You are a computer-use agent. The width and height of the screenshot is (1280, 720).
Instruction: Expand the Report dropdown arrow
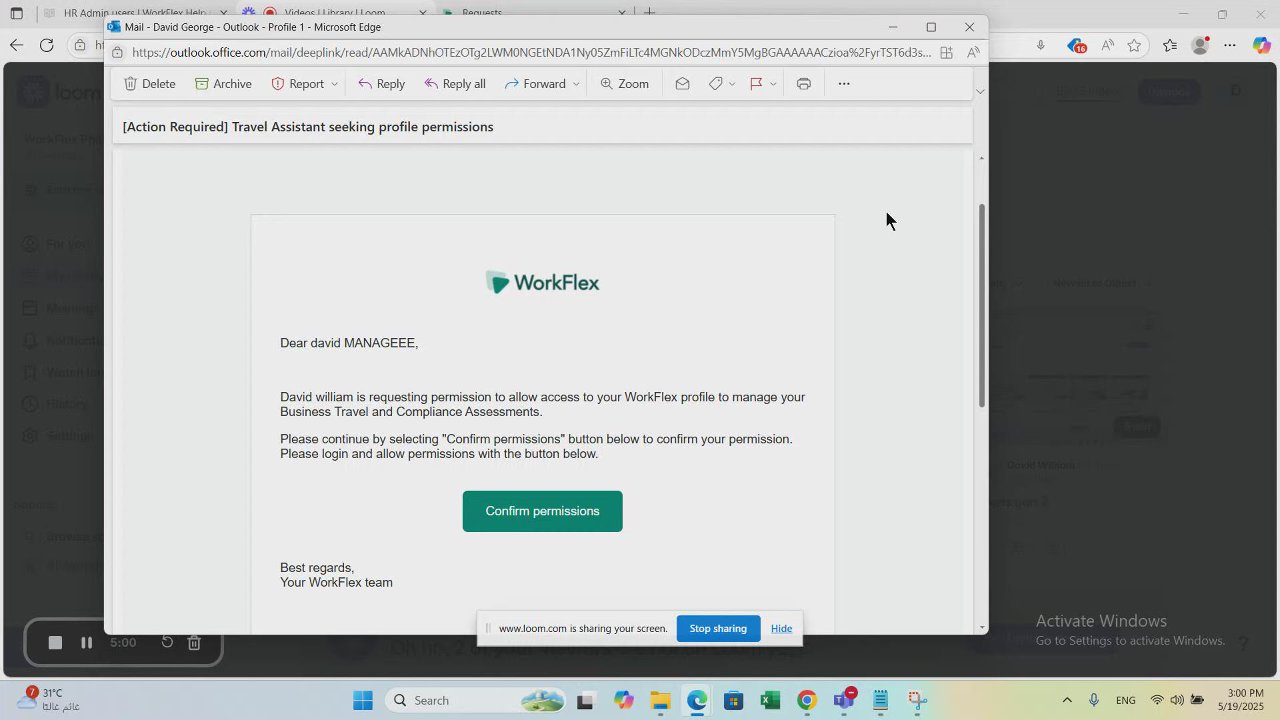point(334,84)
